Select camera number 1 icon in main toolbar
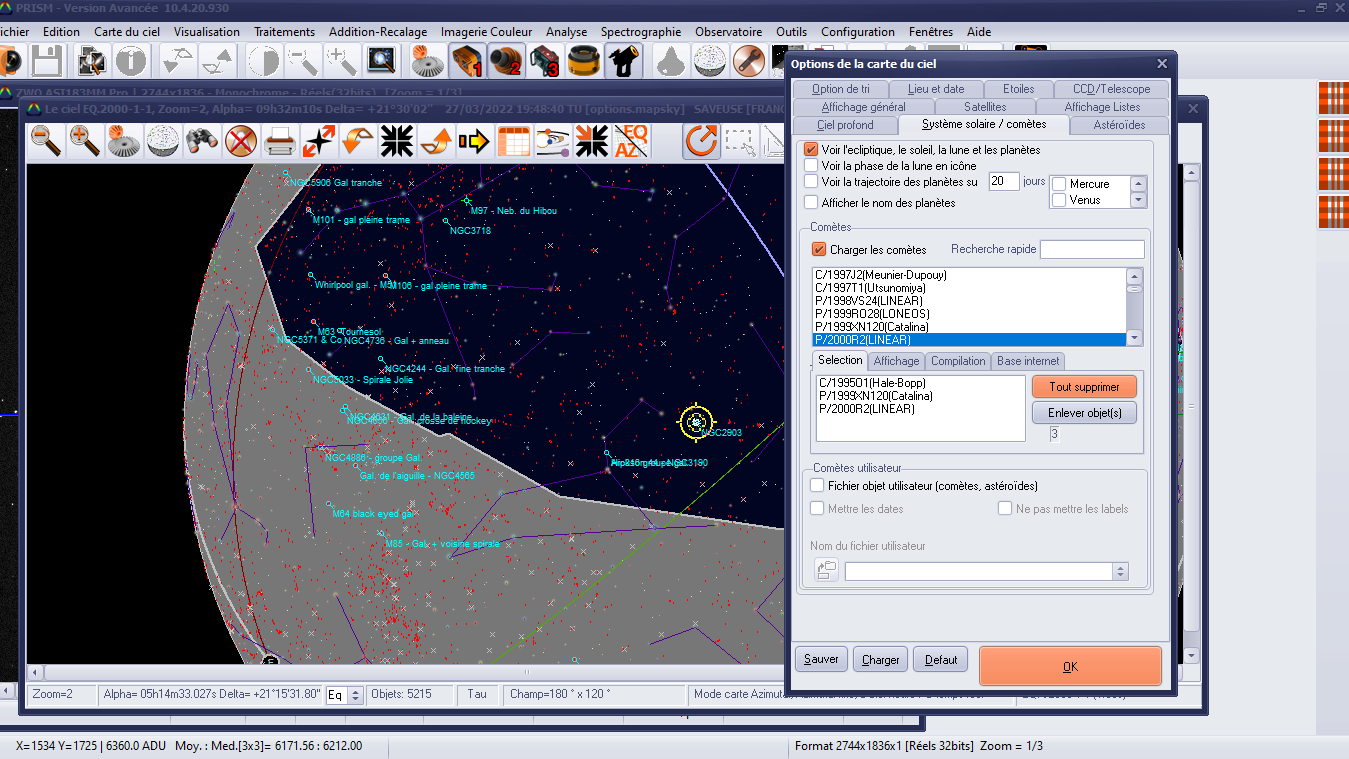1349x759 pixels. (x=467, y=61)
